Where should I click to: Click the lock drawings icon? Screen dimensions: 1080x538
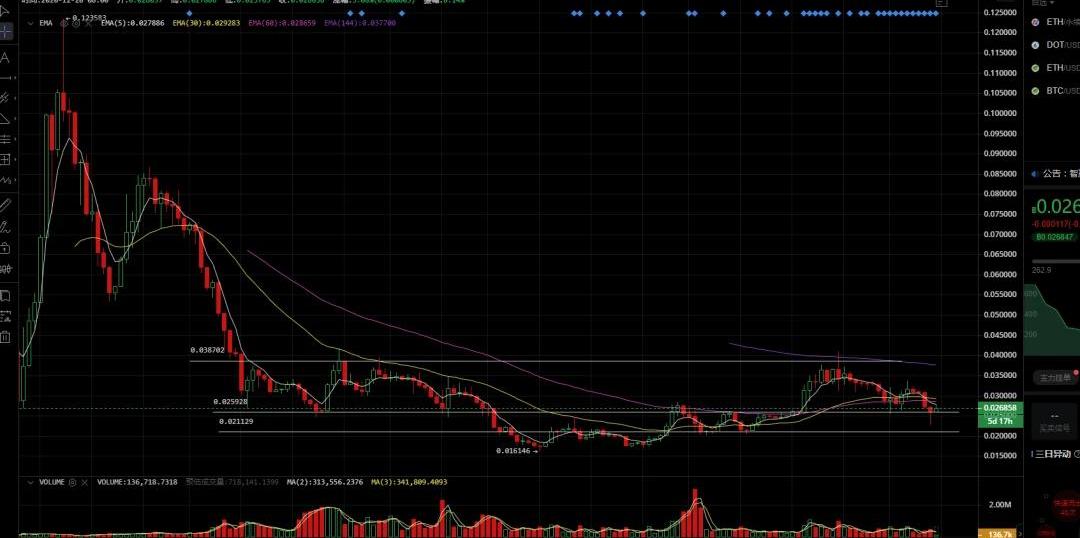[x=6, y=248]
